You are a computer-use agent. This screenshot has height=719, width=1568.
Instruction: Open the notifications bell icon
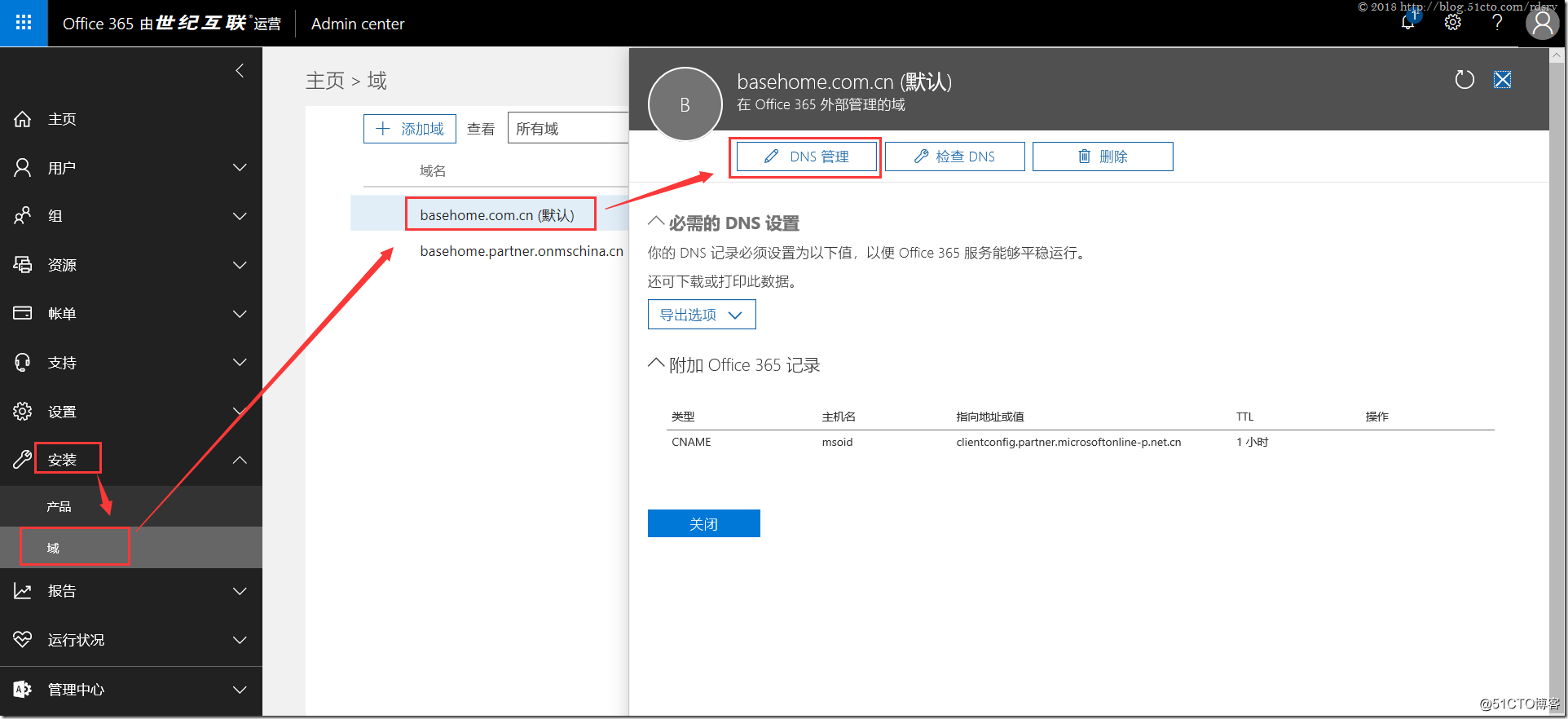click(1407, 23)
